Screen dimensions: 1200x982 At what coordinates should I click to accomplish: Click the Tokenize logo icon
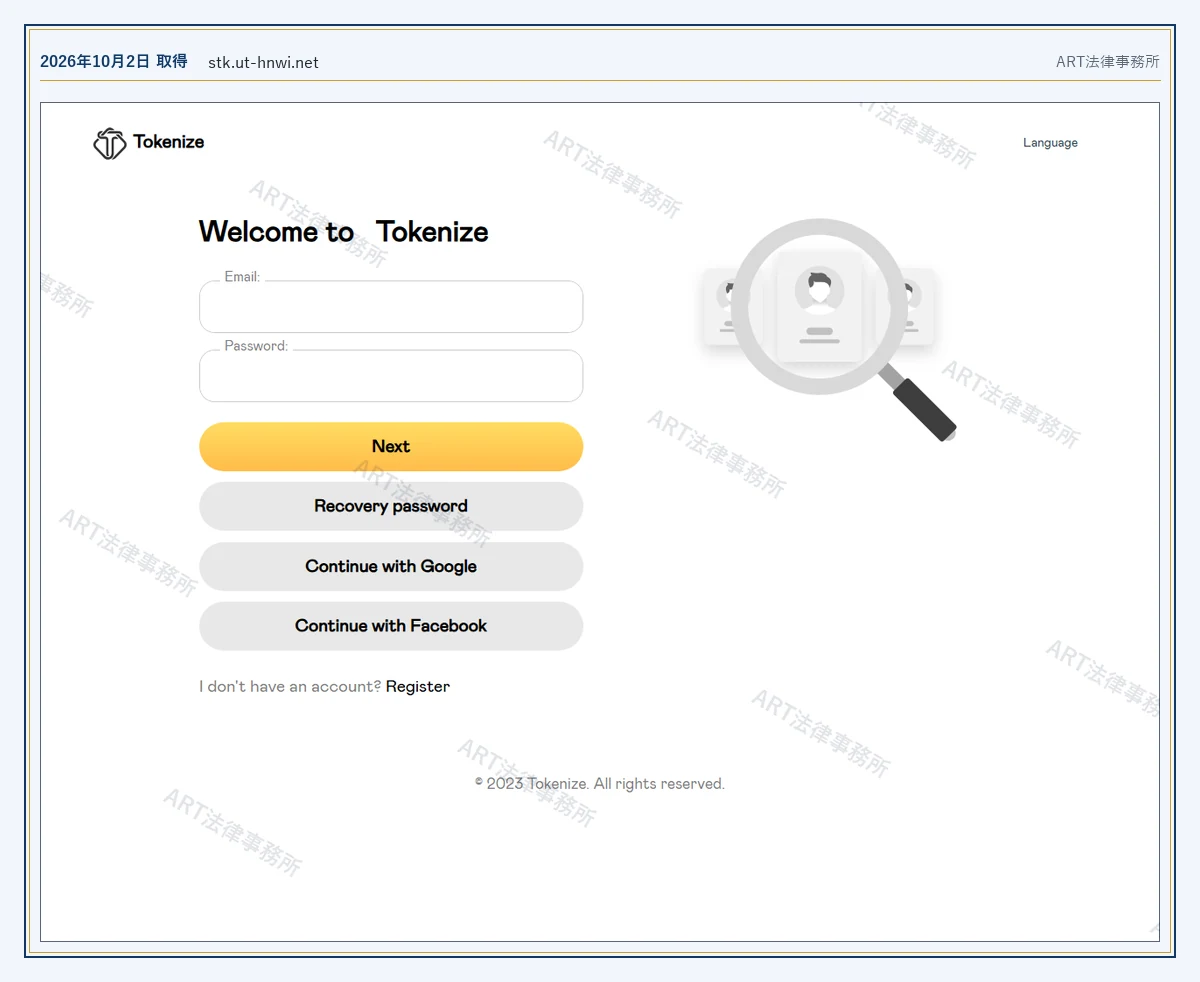[x=110, y=143]
